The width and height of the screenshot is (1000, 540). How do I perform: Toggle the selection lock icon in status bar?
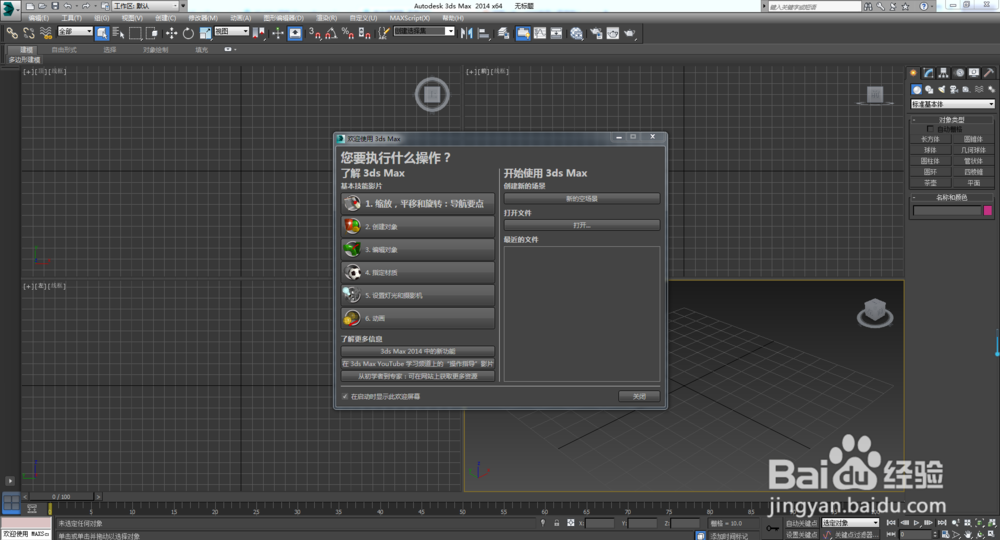click(556, 523)
